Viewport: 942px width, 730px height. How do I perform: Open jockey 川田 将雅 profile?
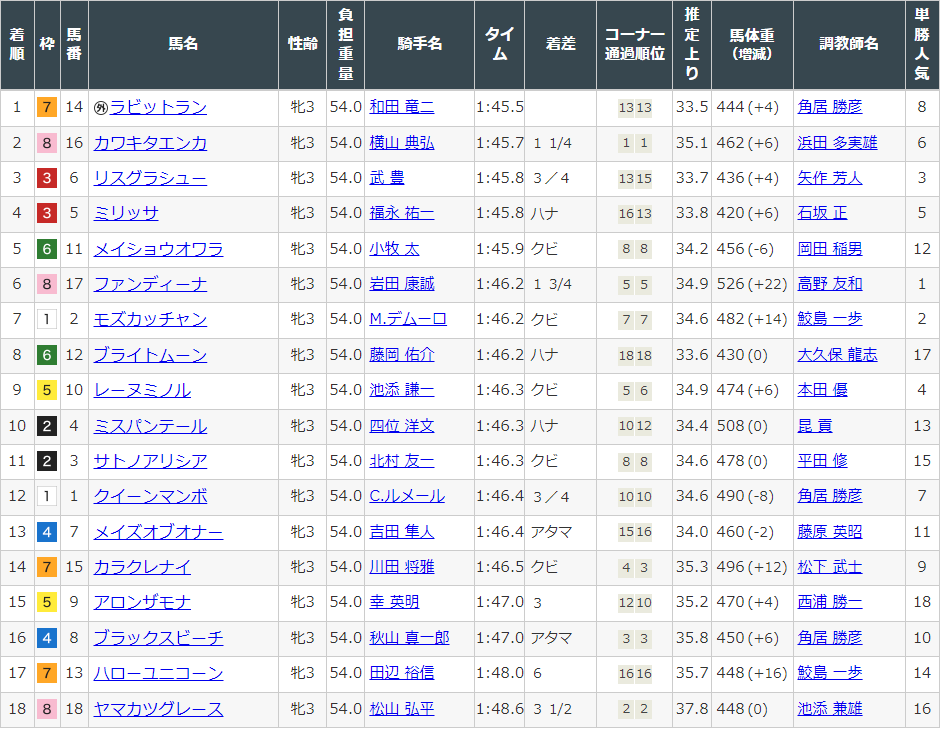[401, 567]
